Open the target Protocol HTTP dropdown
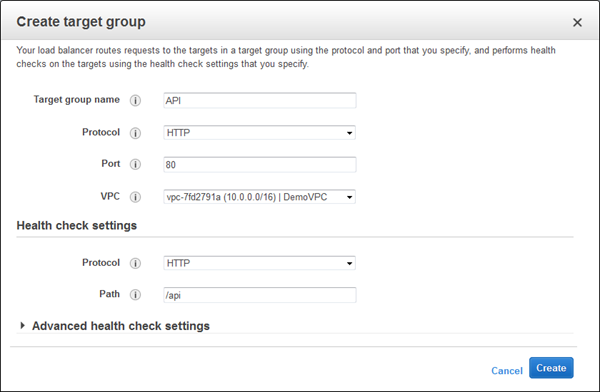The width and height of the screenshot is (600, 392). tap(259, 133)
